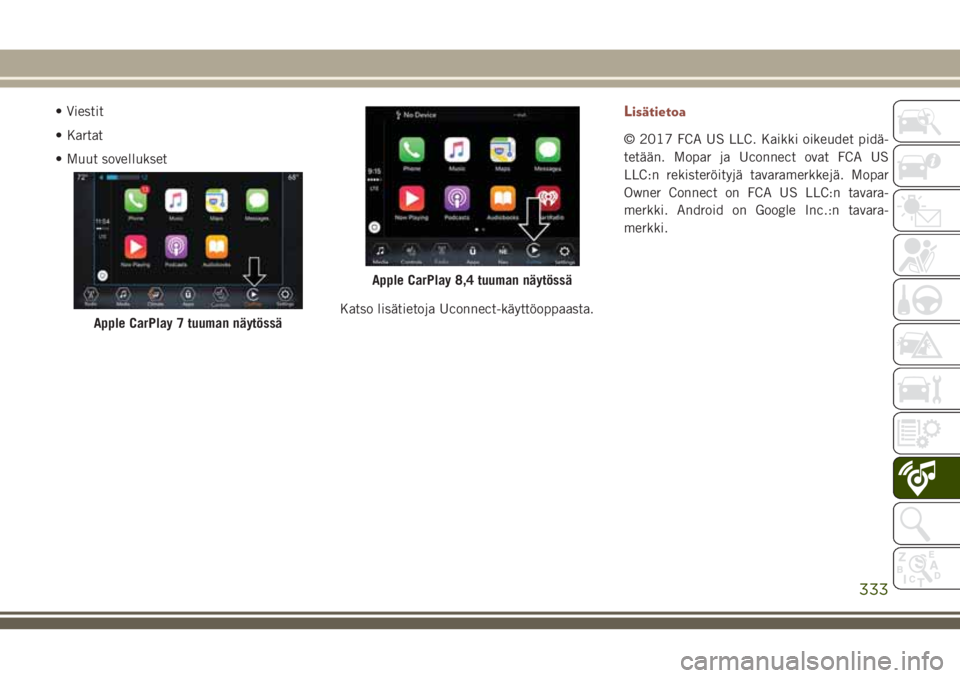Select Nav in the 8.4-inch screen bottom bar
The image size is (960, 678).
coord(503,253)
